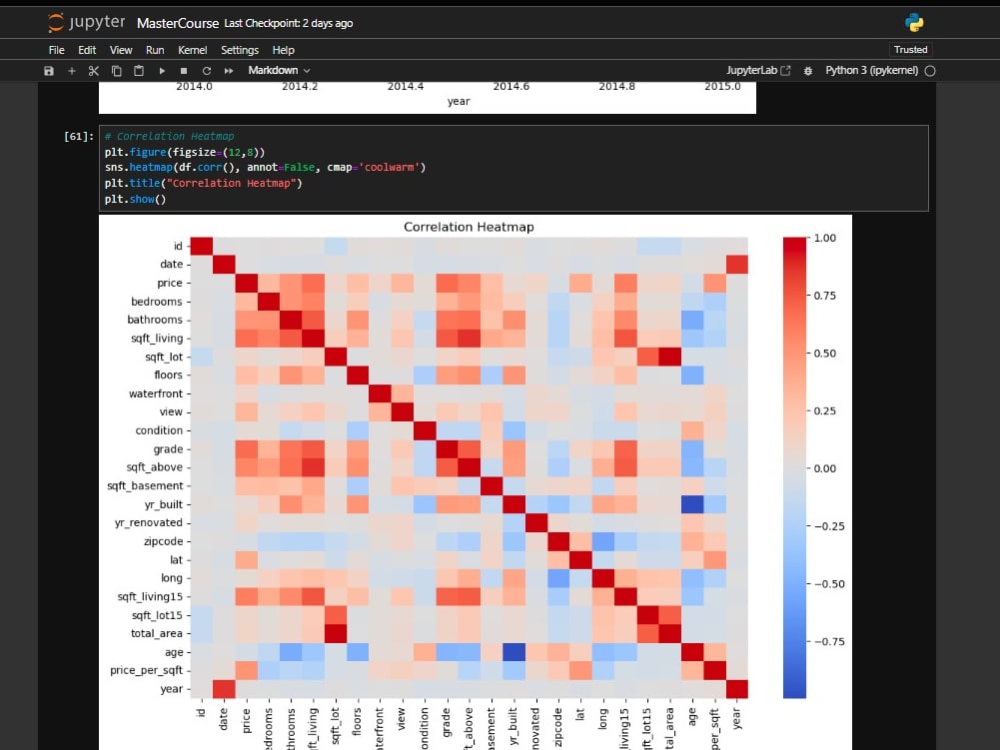Open the Run menu
Viewport: 1000px width, 750px height.
(x=154, y=50)
